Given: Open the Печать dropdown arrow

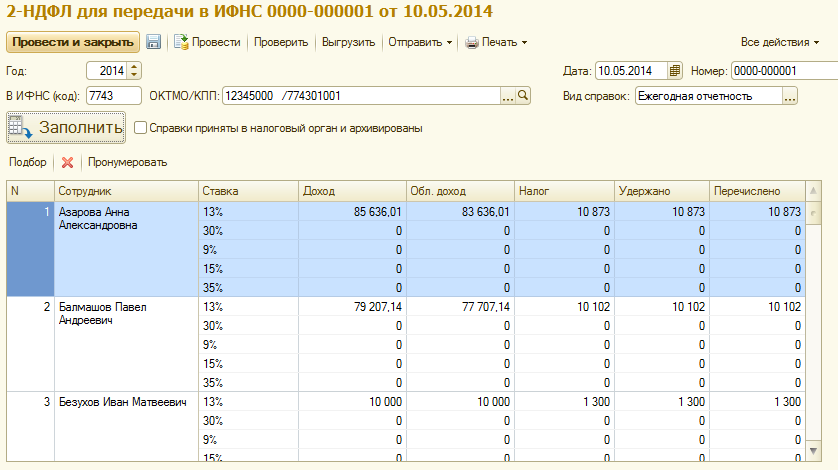Looking at the screenshot, I should click(524, 43).
